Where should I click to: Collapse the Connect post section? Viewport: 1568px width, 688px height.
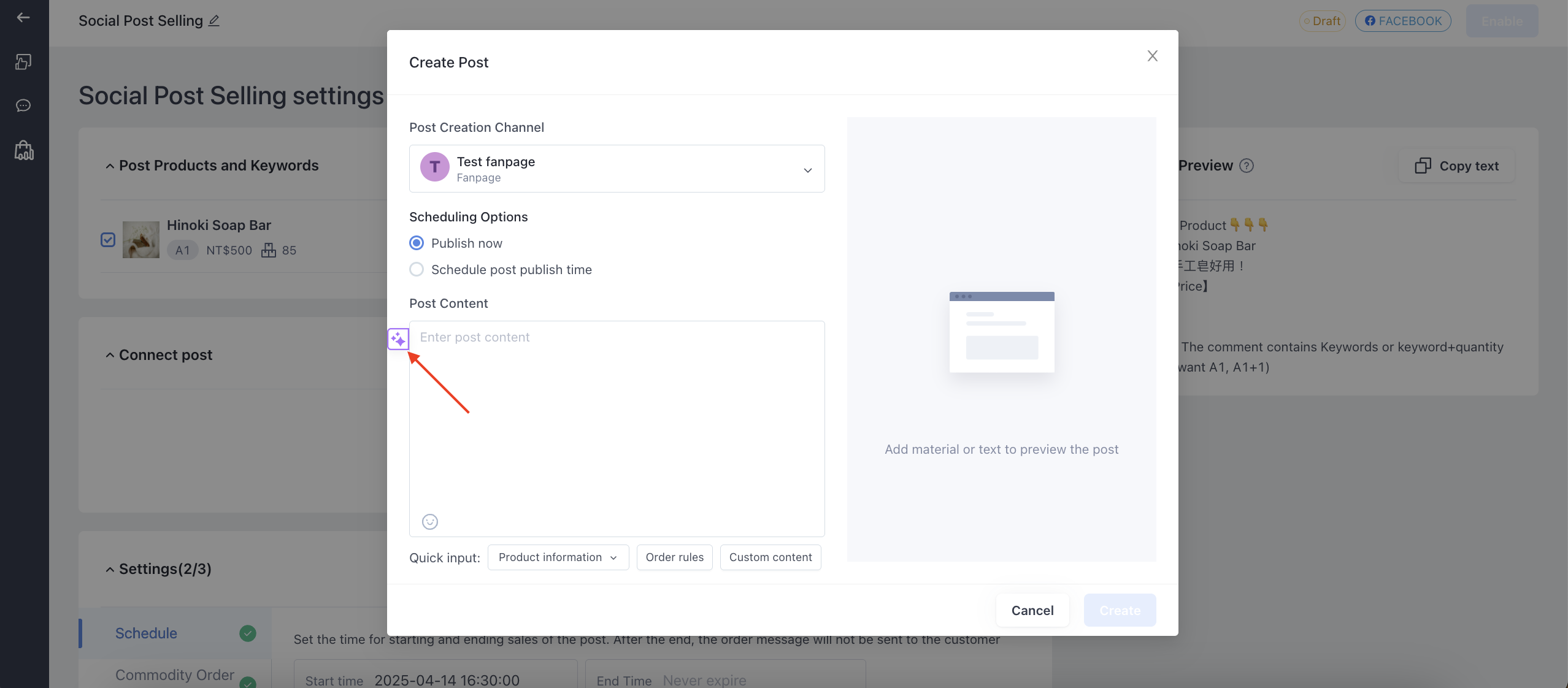pyautogui.click(x=110, y=355)
